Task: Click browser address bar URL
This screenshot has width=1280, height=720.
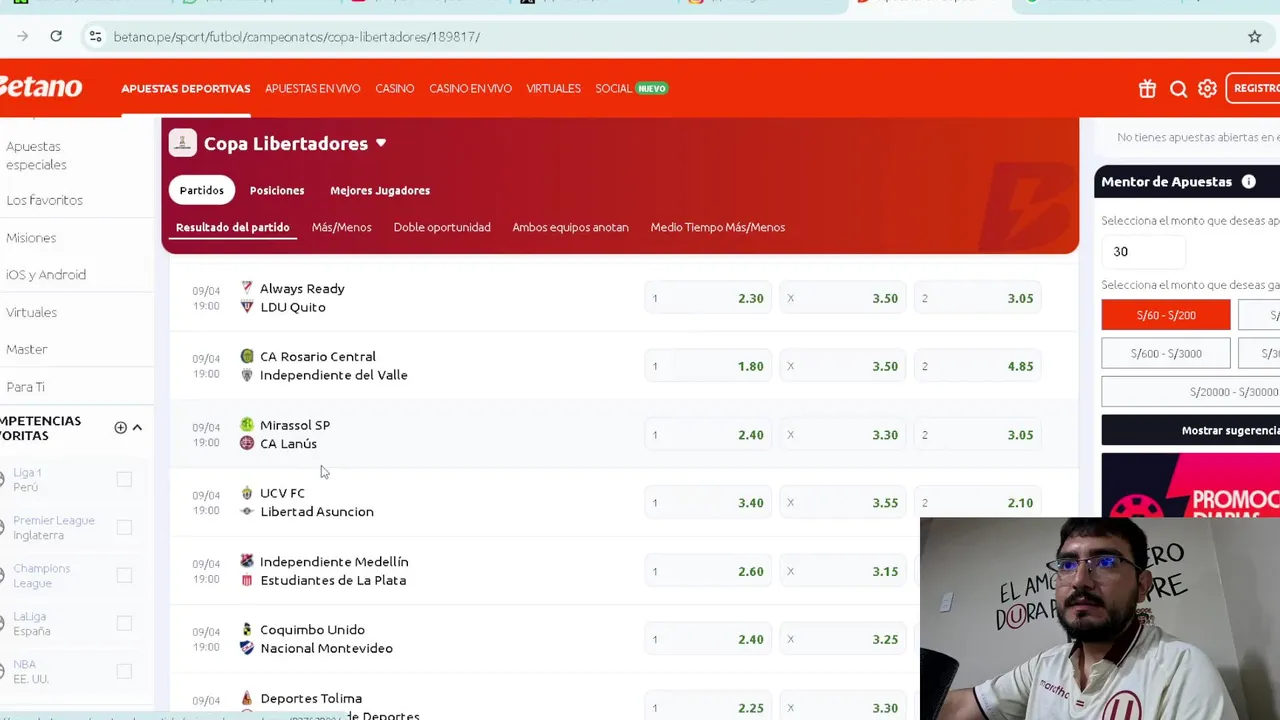Action: coord(297,37)
